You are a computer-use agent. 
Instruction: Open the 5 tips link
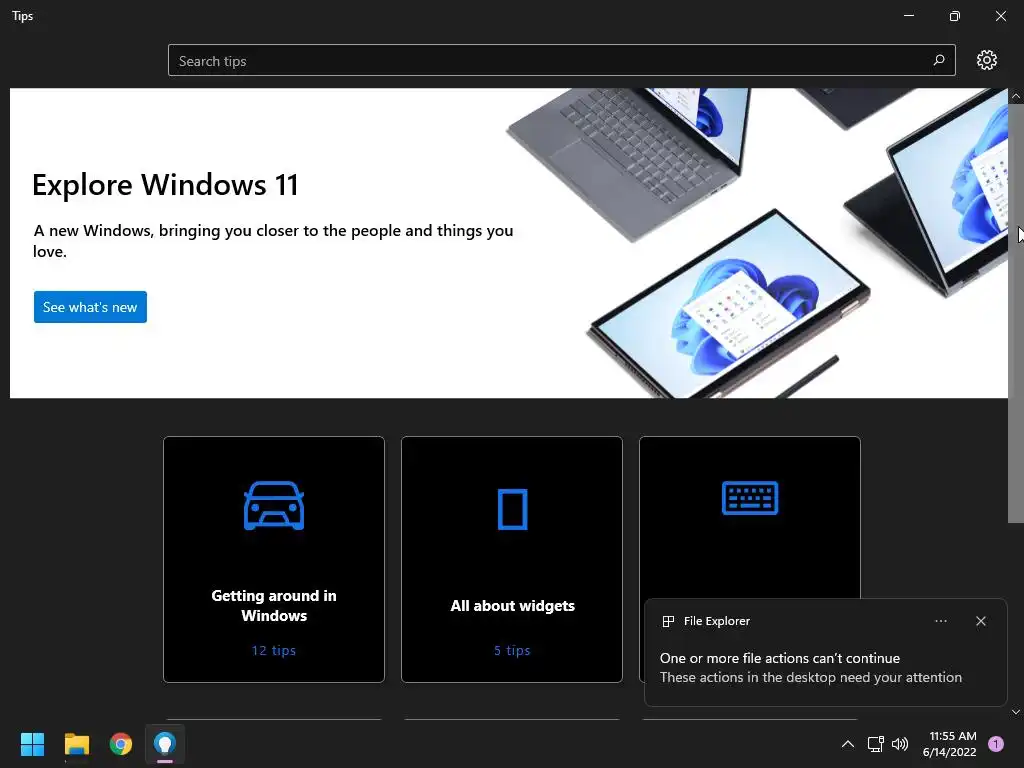512,650
